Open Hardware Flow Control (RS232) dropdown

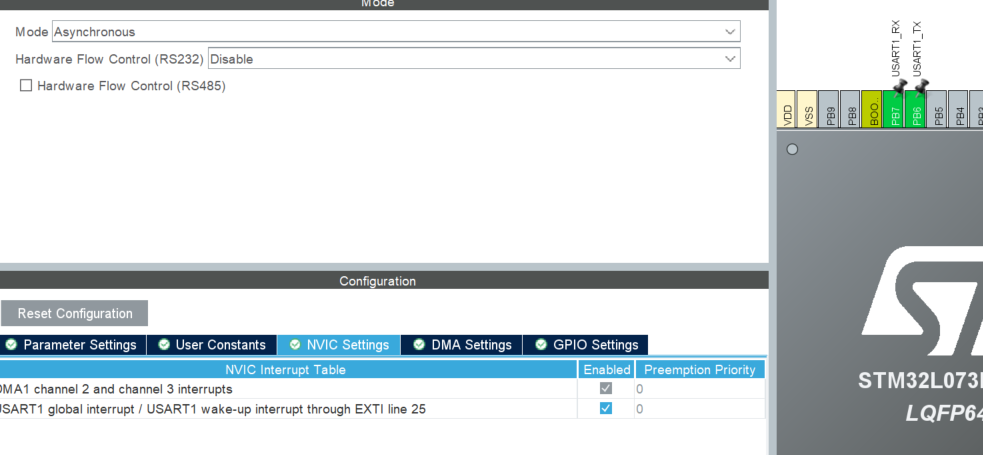[x=474, y=59]
